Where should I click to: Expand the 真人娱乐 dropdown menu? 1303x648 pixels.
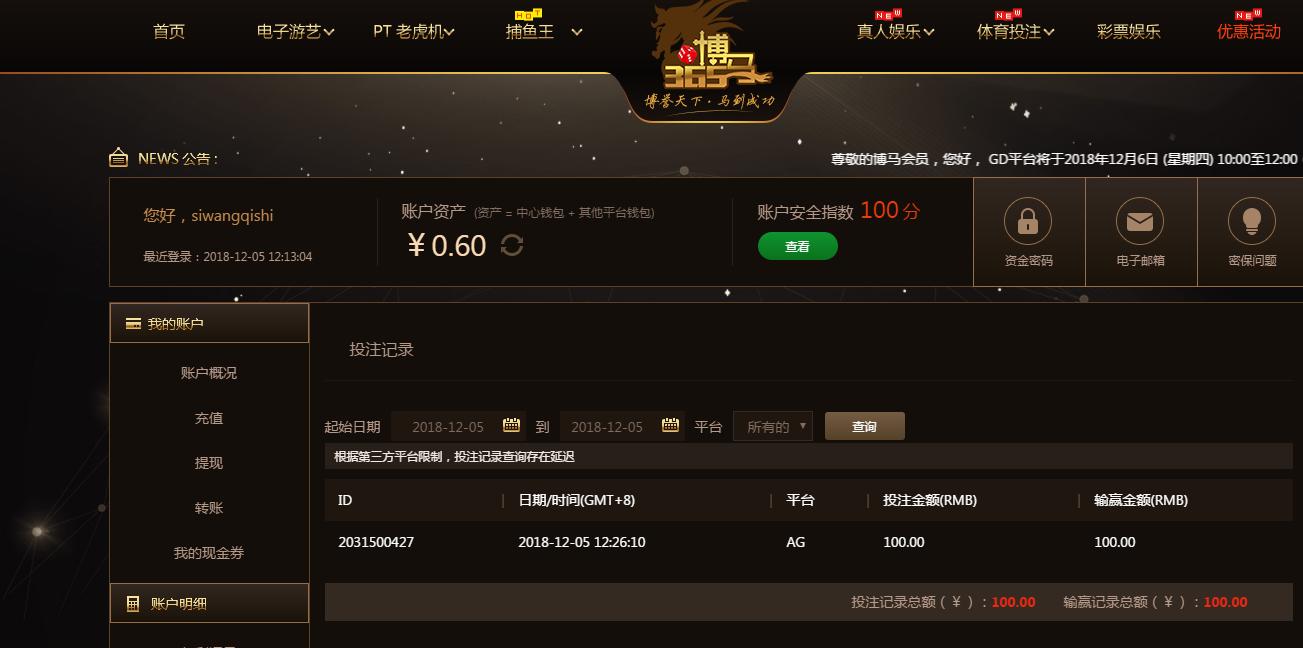895,31
